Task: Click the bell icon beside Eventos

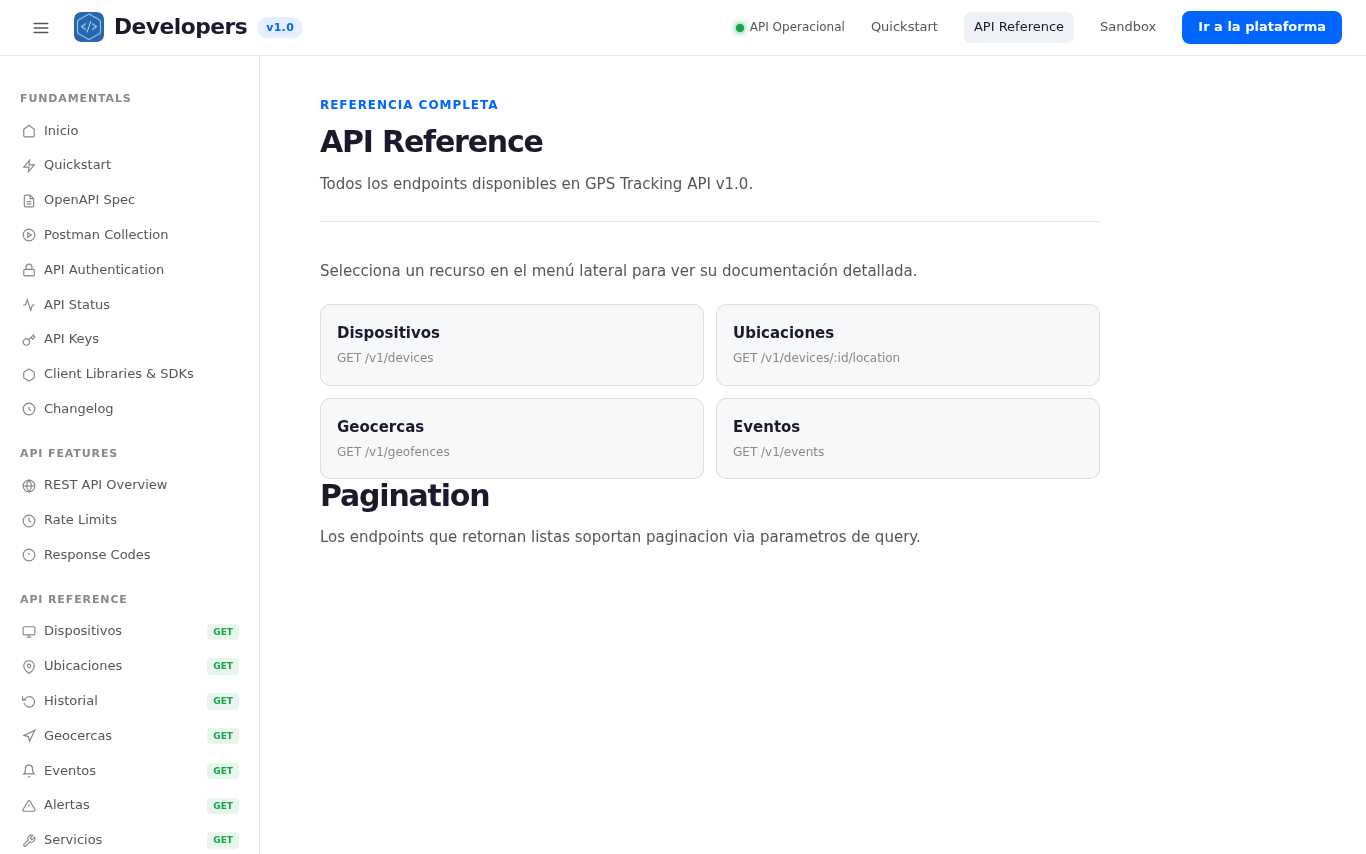Action: [x=29, y=771]
